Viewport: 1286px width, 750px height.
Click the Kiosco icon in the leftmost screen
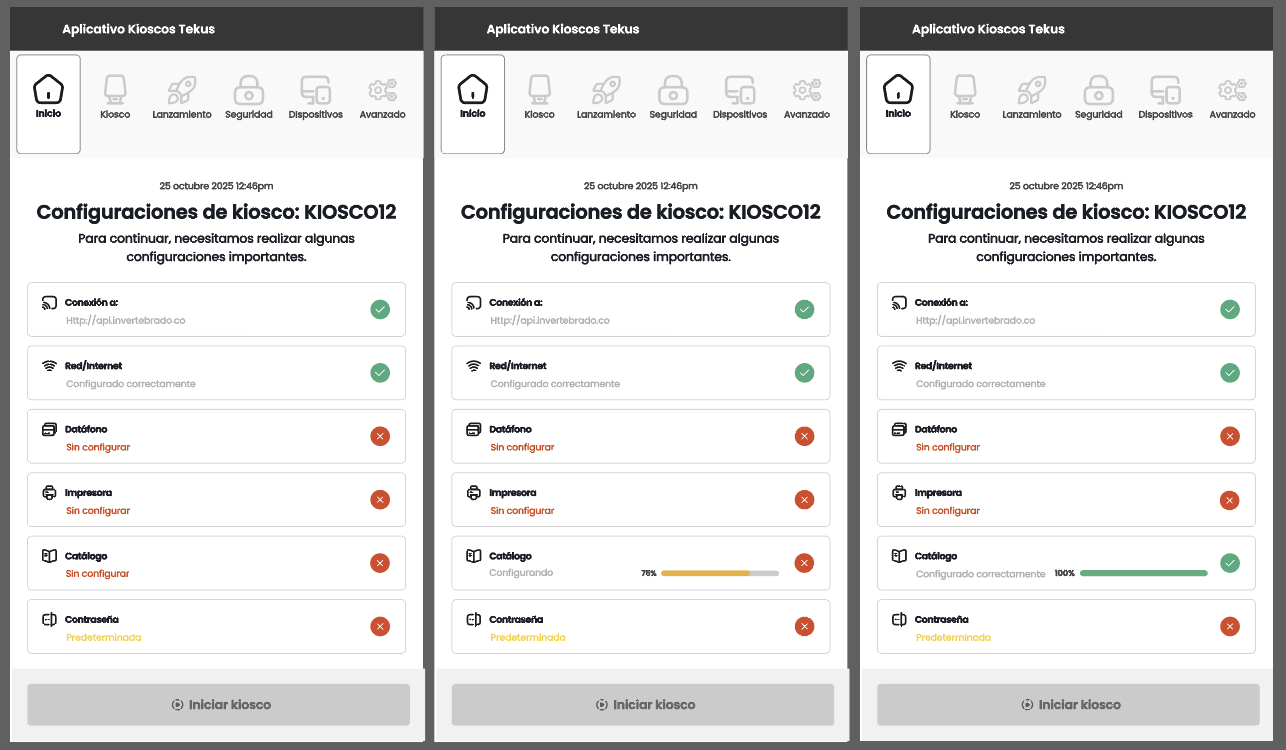click(x=115, y=91)
